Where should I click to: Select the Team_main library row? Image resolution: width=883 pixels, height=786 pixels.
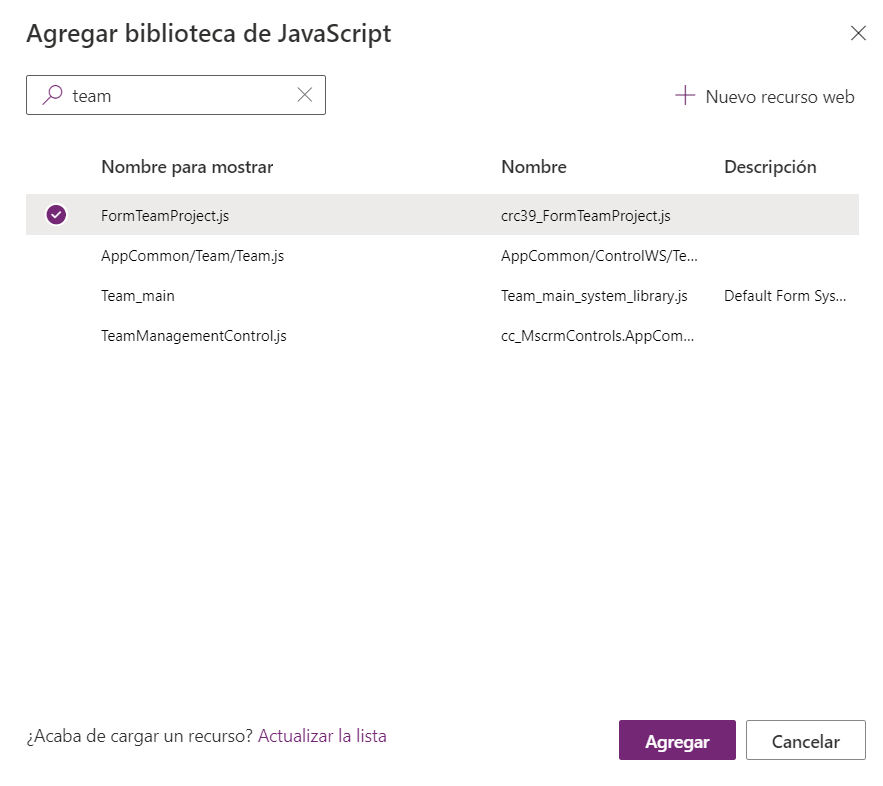click(x=138, y=296)
